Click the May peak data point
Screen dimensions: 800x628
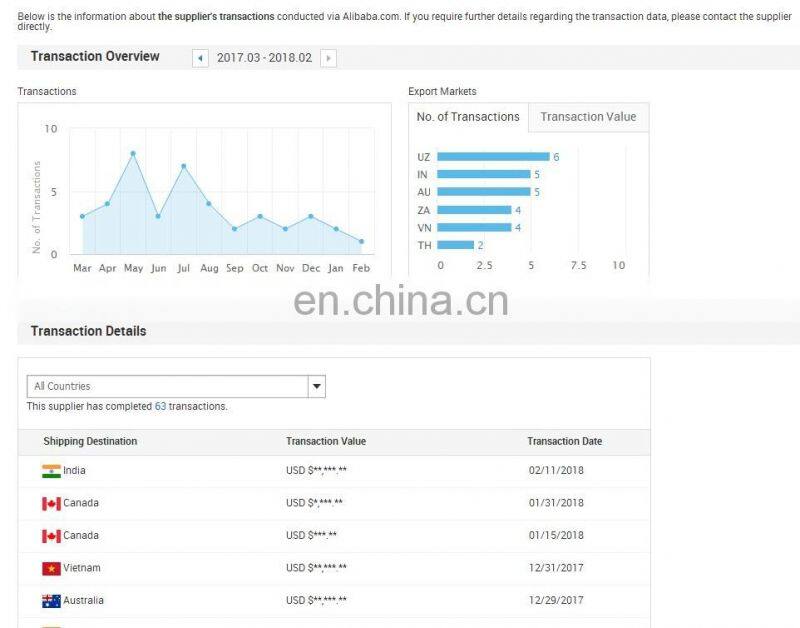(x=133, y=153)
